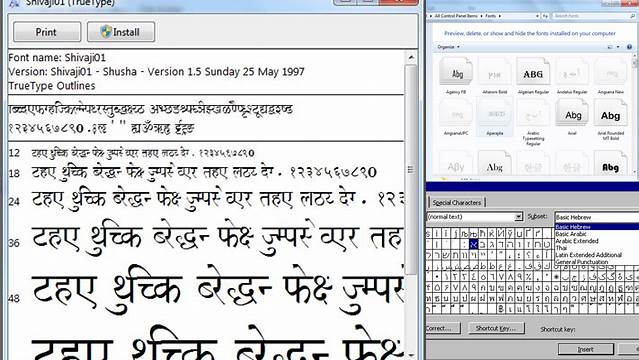Click the Print button in font viewer
The width and height of the screenshot is (639, 360).
click(x=47, y=32)
